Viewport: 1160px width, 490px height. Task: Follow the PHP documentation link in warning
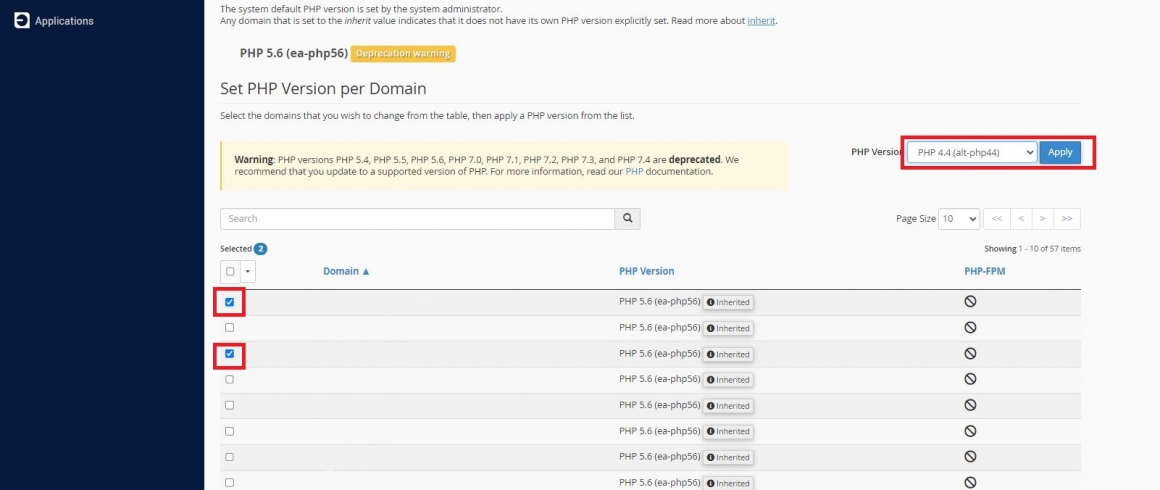click(634, 172)
